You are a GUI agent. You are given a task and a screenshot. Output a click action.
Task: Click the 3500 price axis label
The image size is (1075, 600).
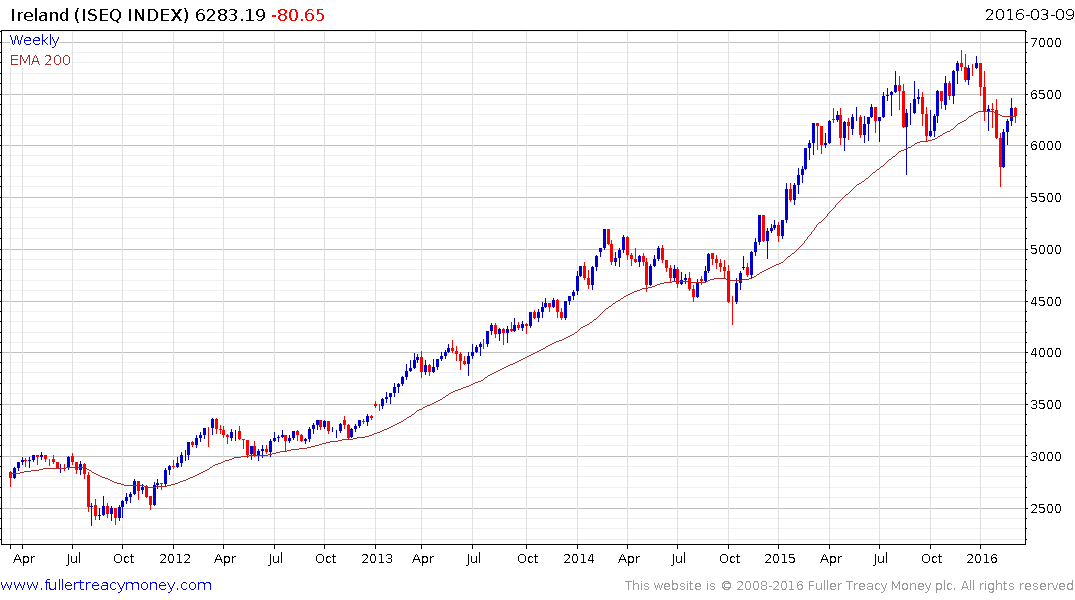[x=1046, y=405]
